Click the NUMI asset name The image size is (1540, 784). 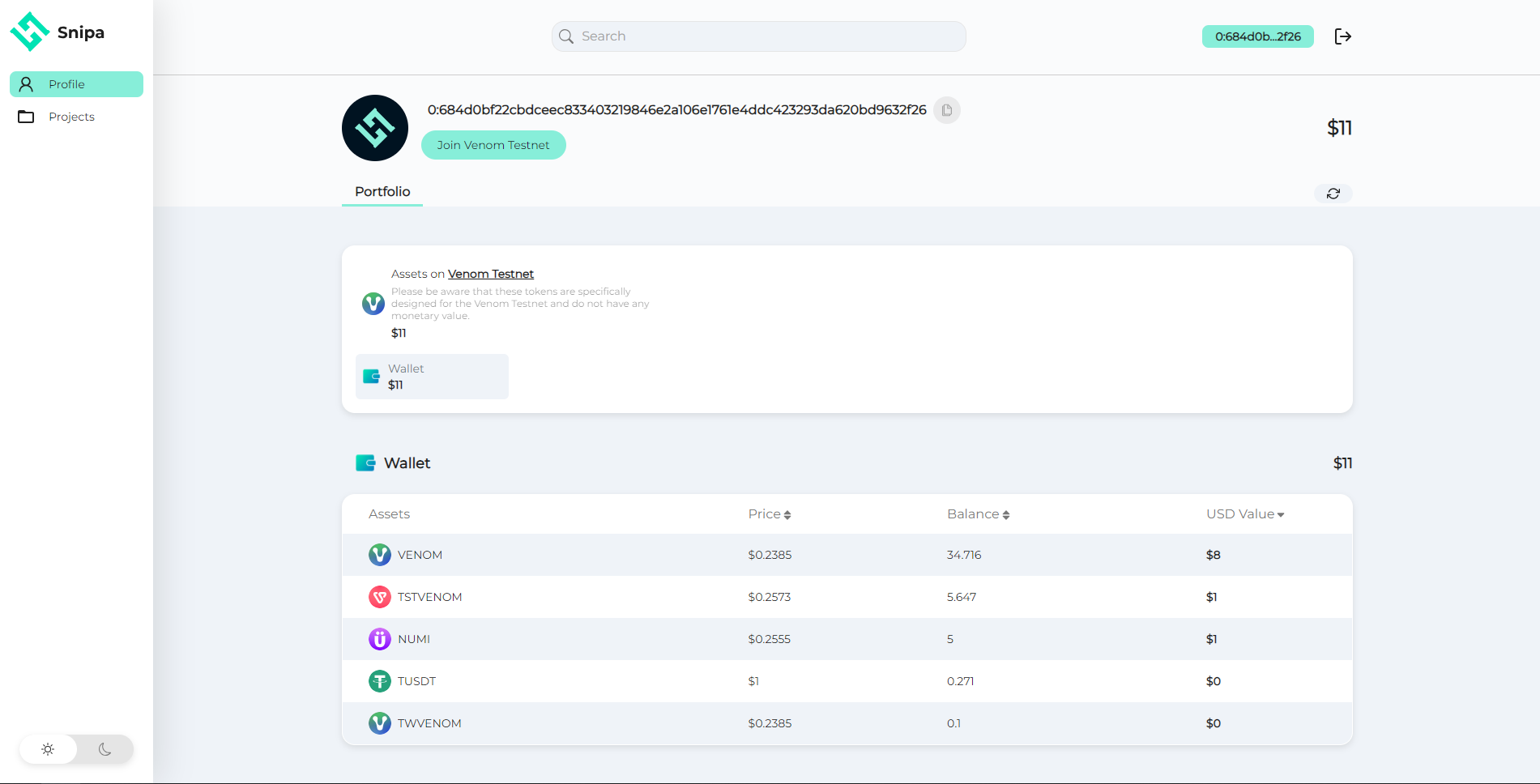pos(414,639)
